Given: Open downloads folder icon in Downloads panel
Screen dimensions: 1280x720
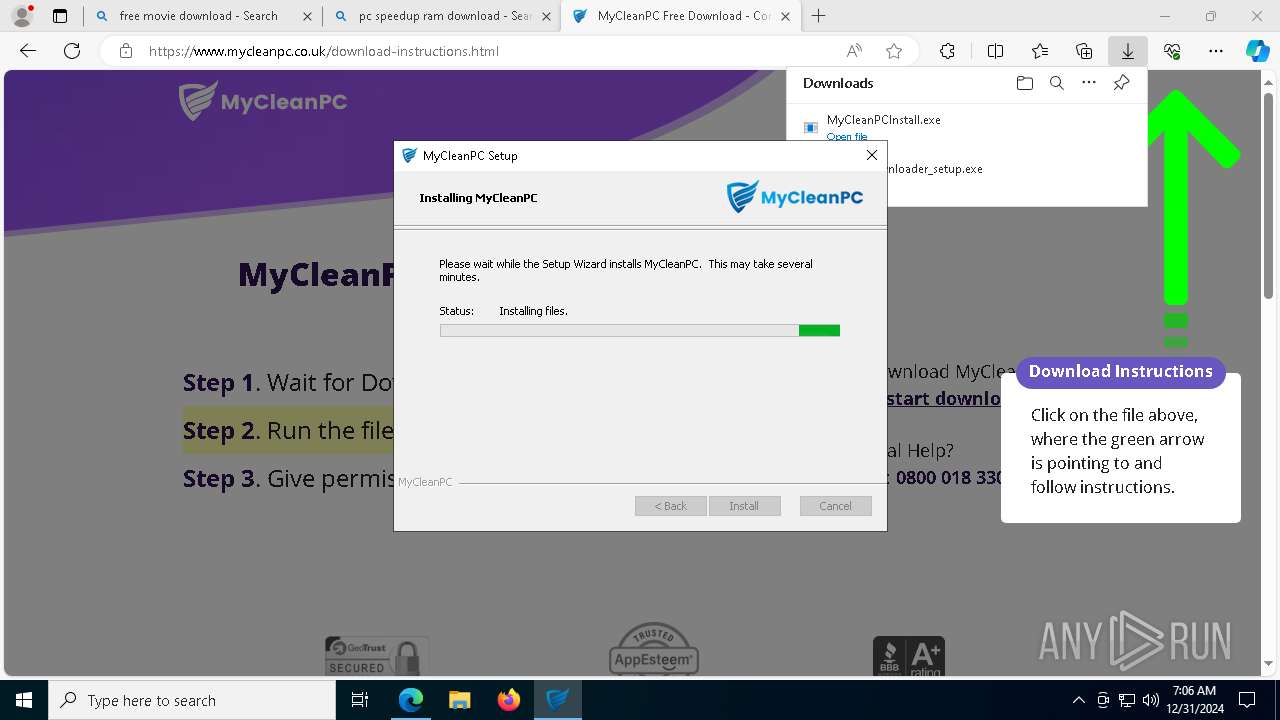Looking at the screenshot, I should click(x=1024, y=83).
